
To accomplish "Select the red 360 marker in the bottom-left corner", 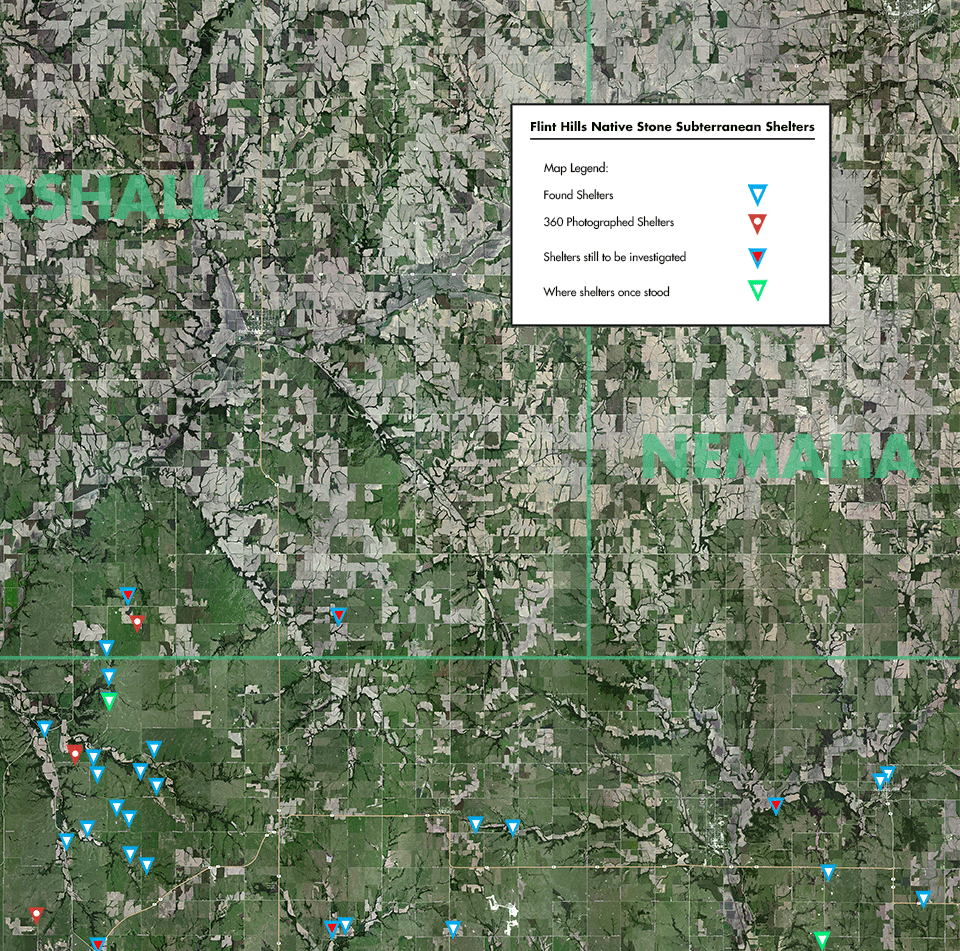I will (37, 915).
